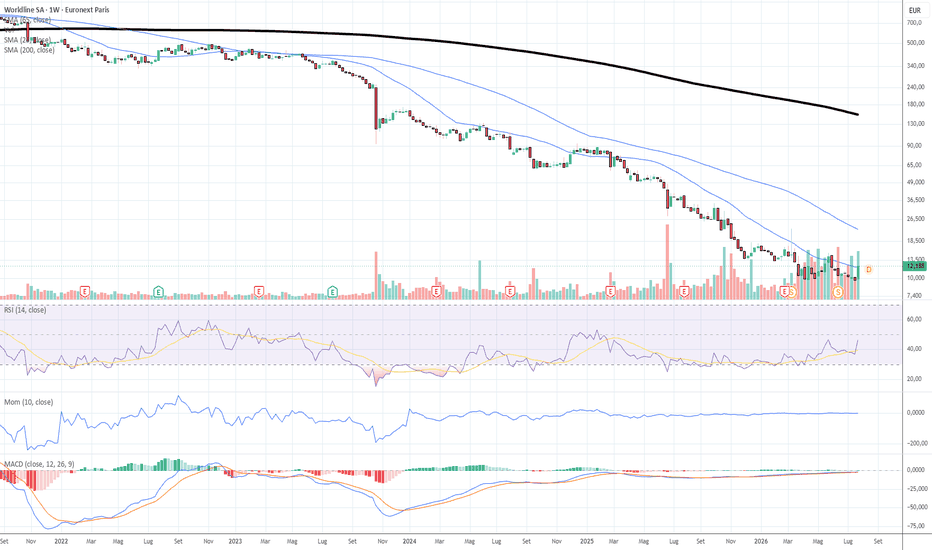This screenshot has width=932, height=550.
Task: Open the red E earnings marker in summer 2025
Action: coord(684,292)
